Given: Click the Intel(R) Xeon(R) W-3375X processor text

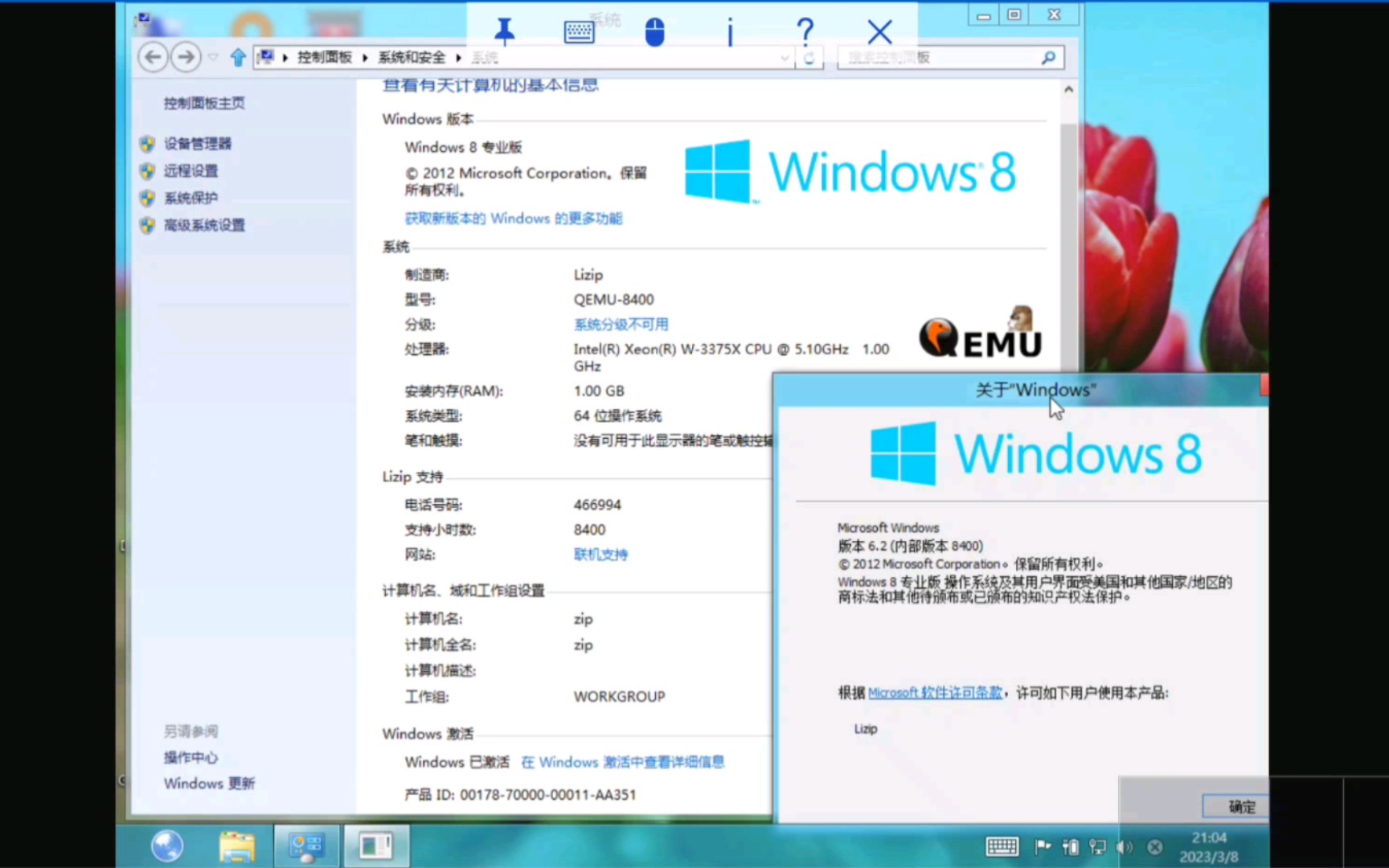Looking at the screenshot, I should pyautogui.click(x=731, y=357).
